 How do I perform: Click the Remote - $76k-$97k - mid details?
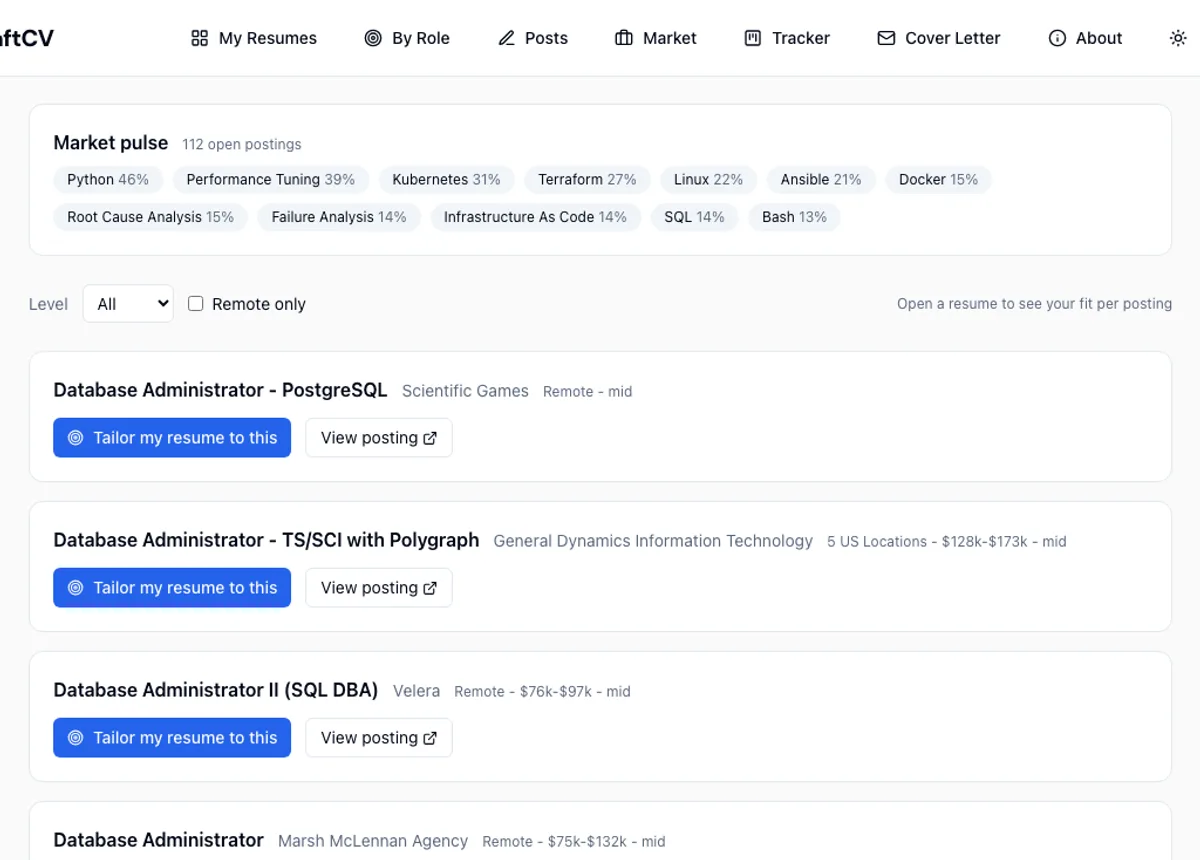click(x=542, y=692)
